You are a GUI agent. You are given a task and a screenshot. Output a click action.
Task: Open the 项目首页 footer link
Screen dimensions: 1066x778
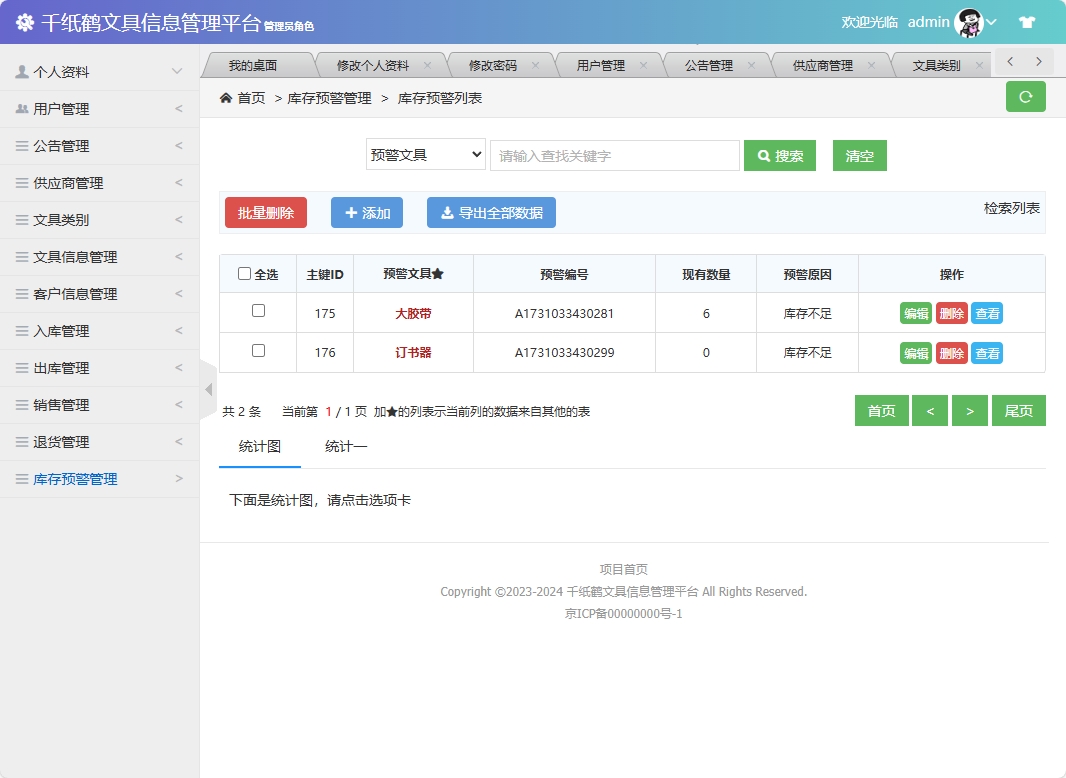click(623, 568)
